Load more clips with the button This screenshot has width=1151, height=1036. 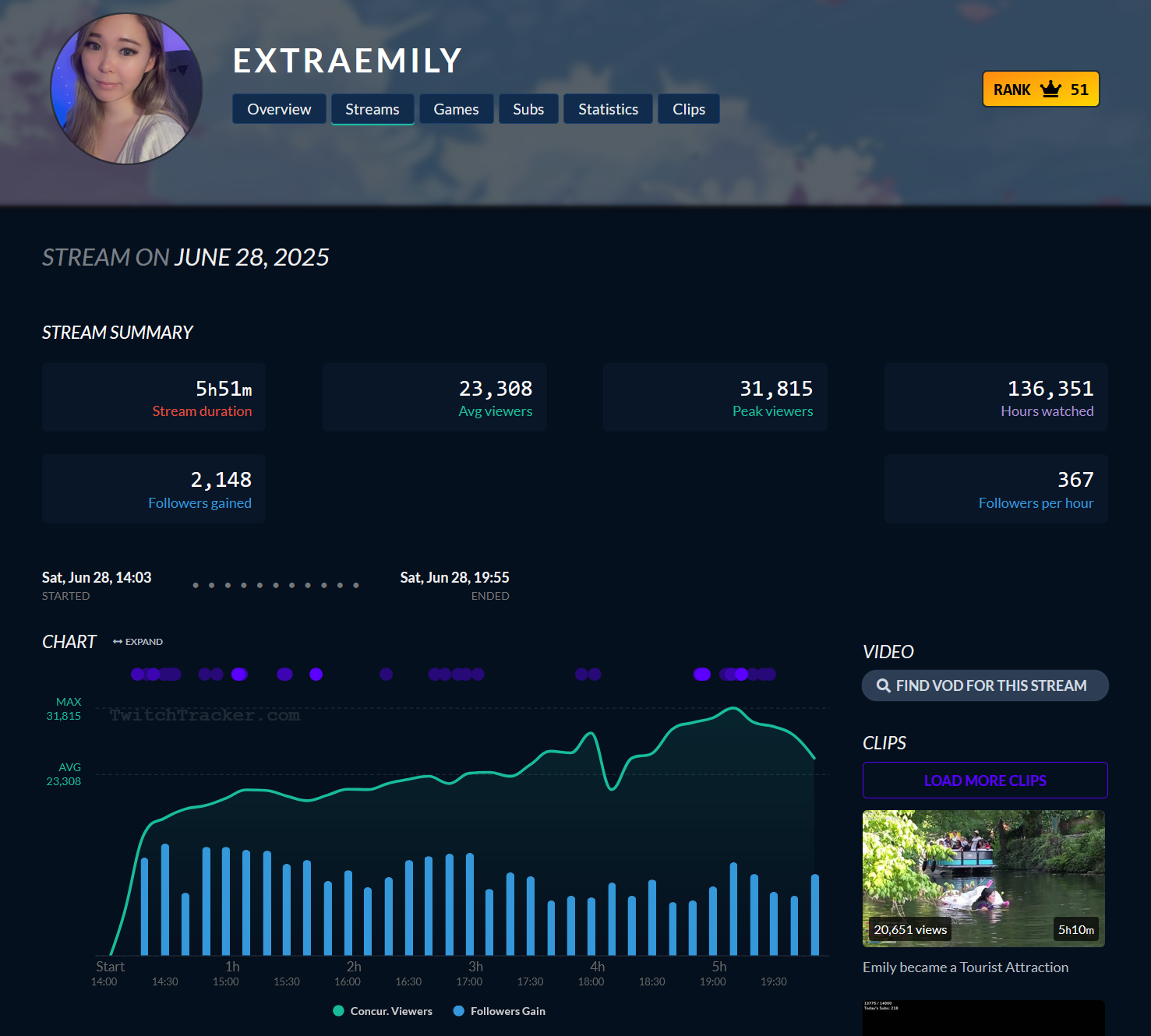(x=985, y=781)
